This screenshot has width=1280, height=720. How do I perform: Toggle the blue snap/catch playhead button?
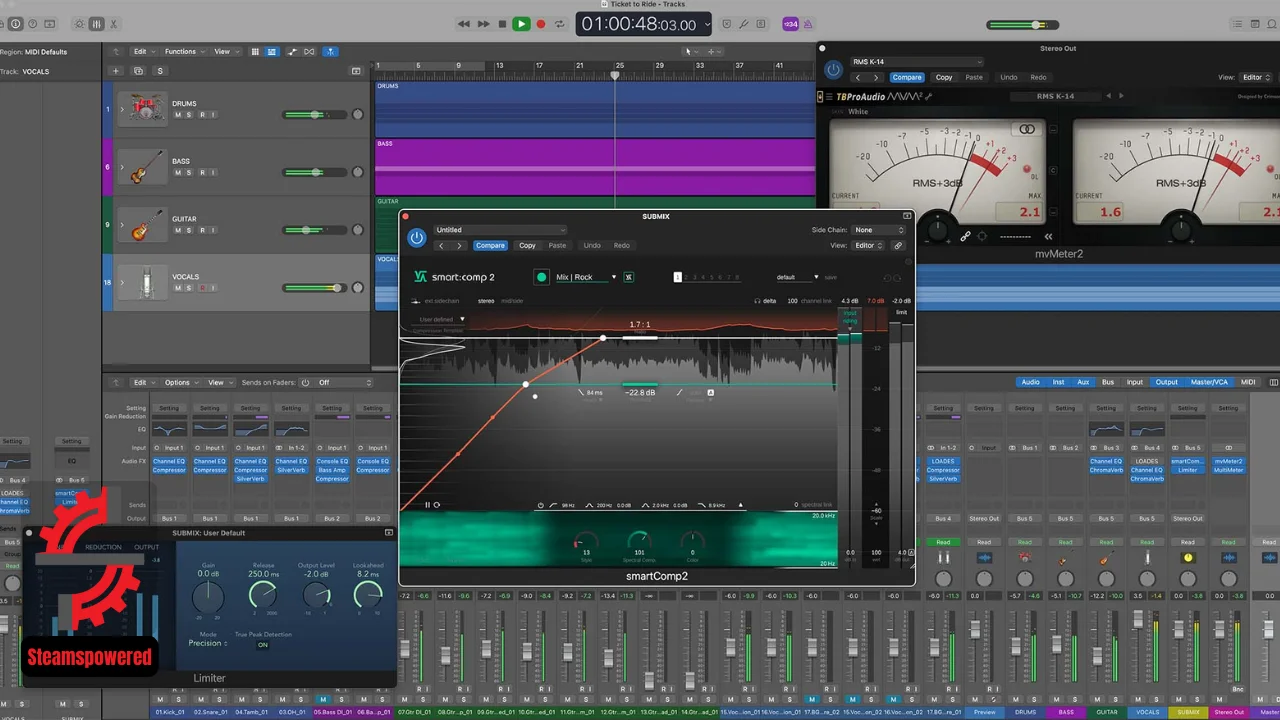(x=329, y=51)
